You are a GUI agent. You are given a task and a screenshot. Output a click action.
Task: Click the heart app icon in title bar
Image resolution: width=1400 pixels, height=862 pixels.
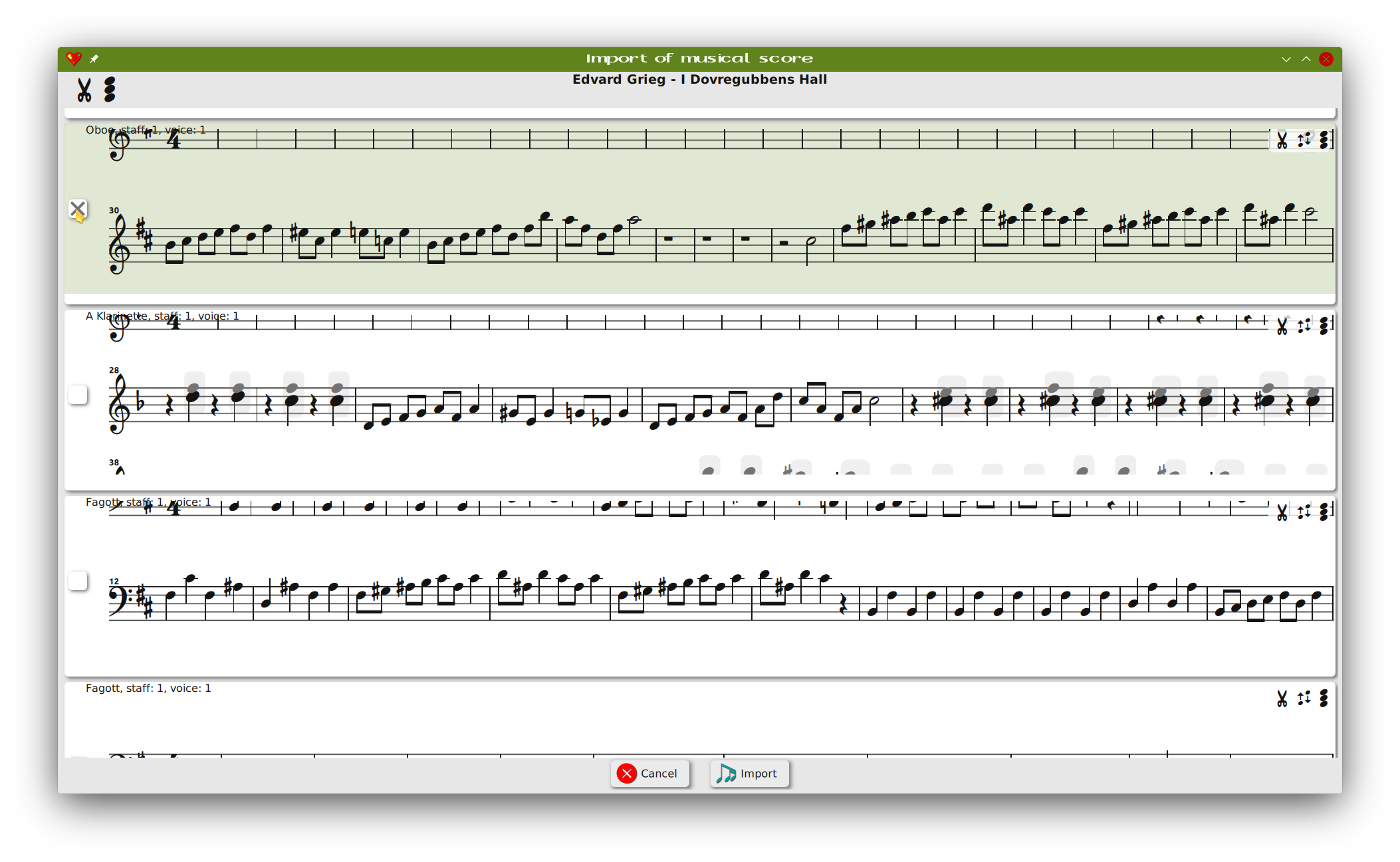pos(74,59)
